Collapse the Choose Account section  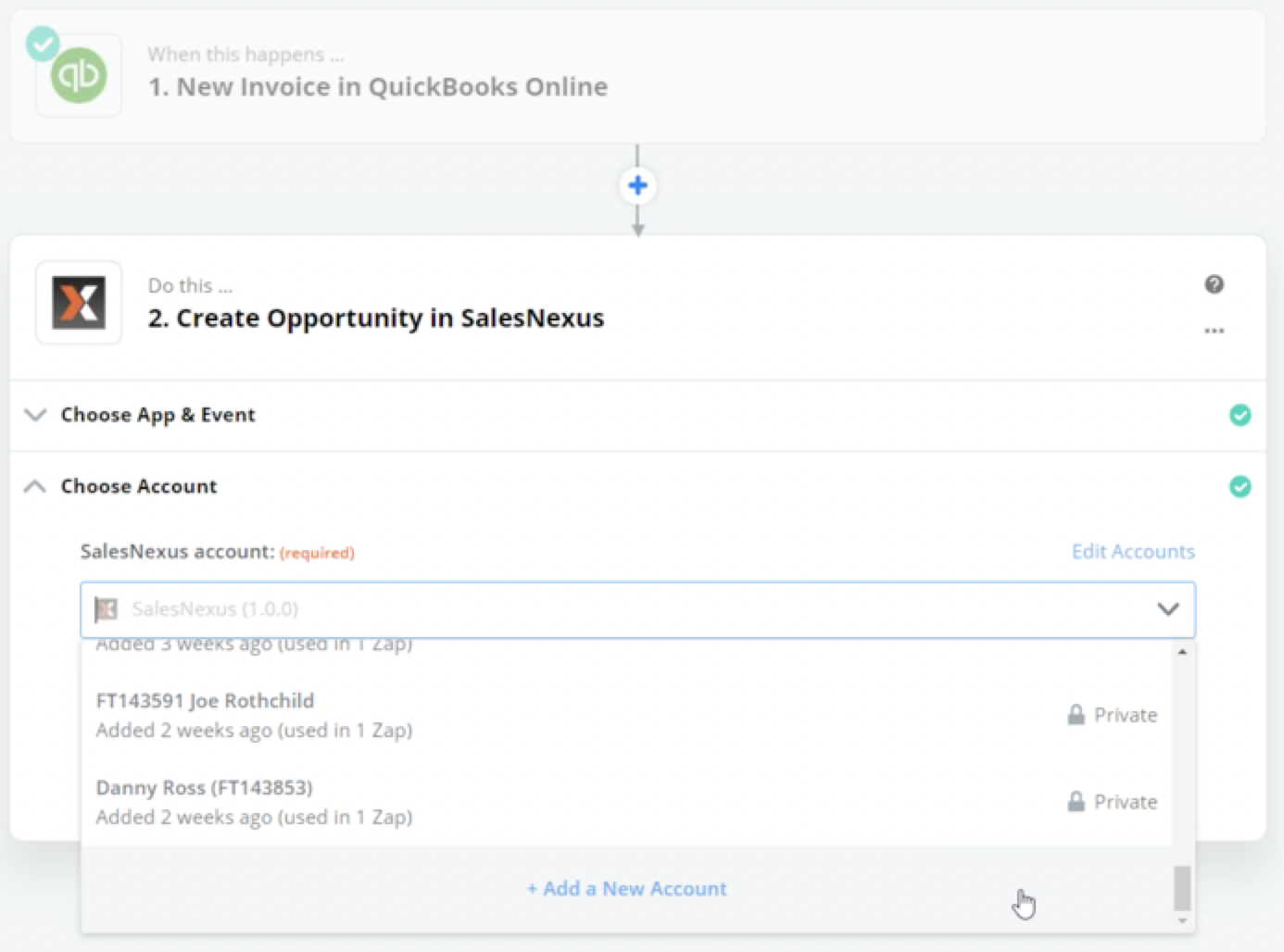pos(35,486)
